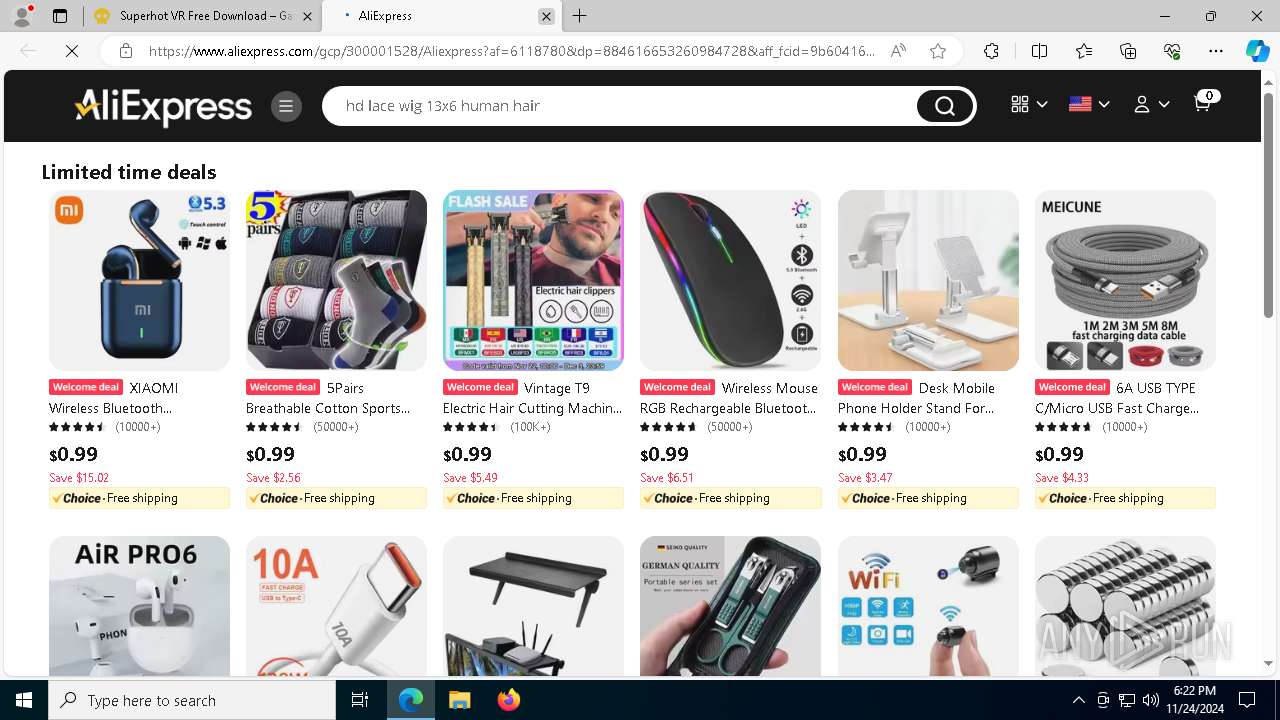1280x720 pixels.
Task: Add this page to browser favorites star
Action: (x=938, y=51)
